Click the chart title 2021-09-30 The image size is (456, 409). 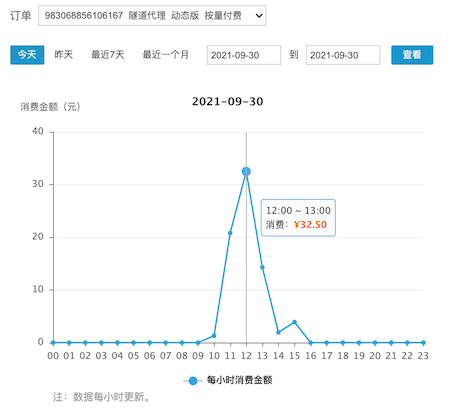point(228,101)
